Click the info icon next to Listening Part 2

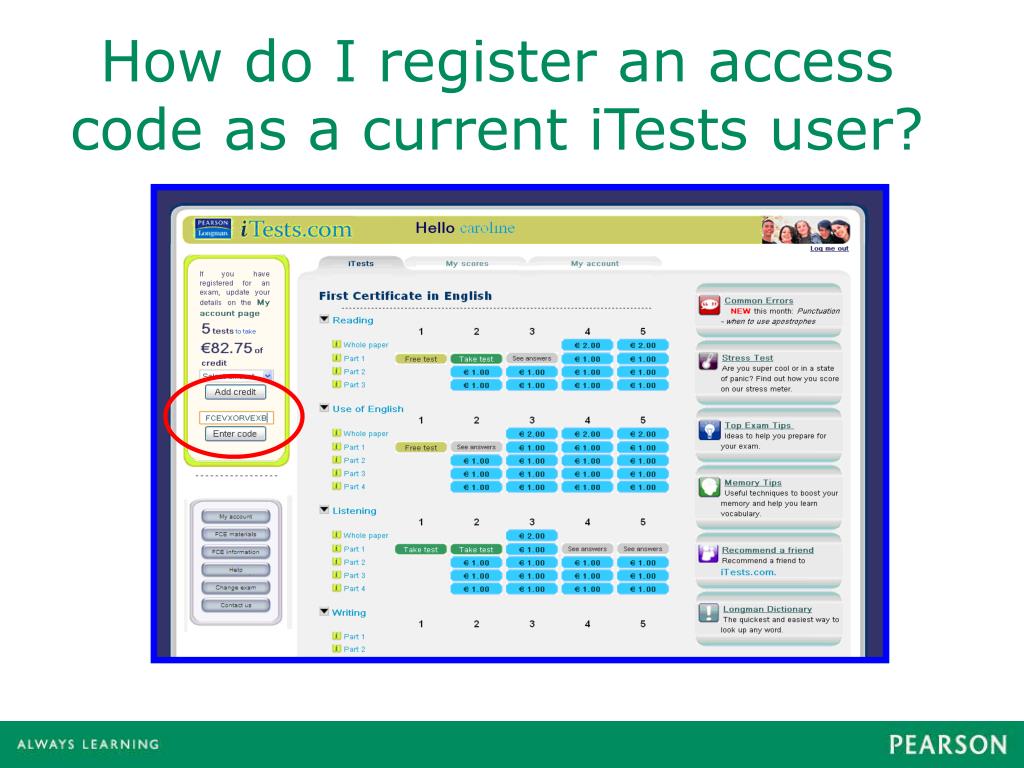336,562
